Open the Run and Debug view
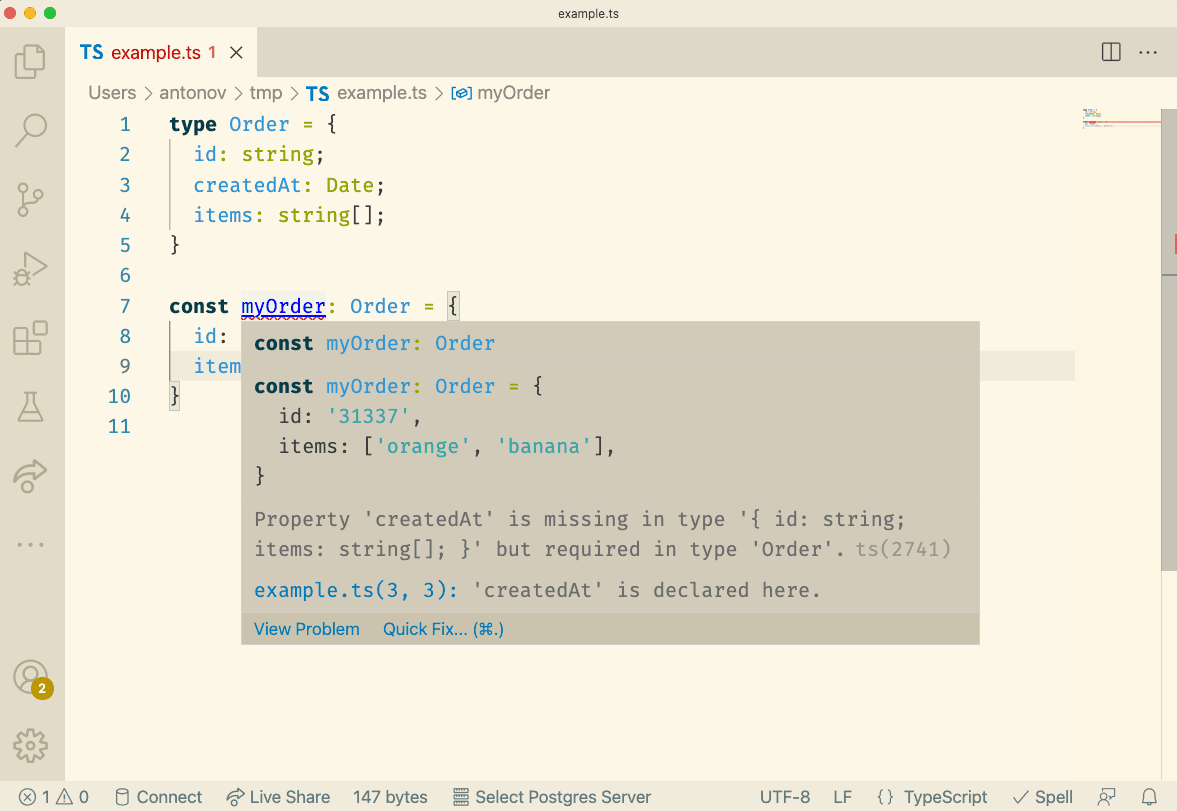The width and height of the screenshot is (1177, 811). coord(31,269)
